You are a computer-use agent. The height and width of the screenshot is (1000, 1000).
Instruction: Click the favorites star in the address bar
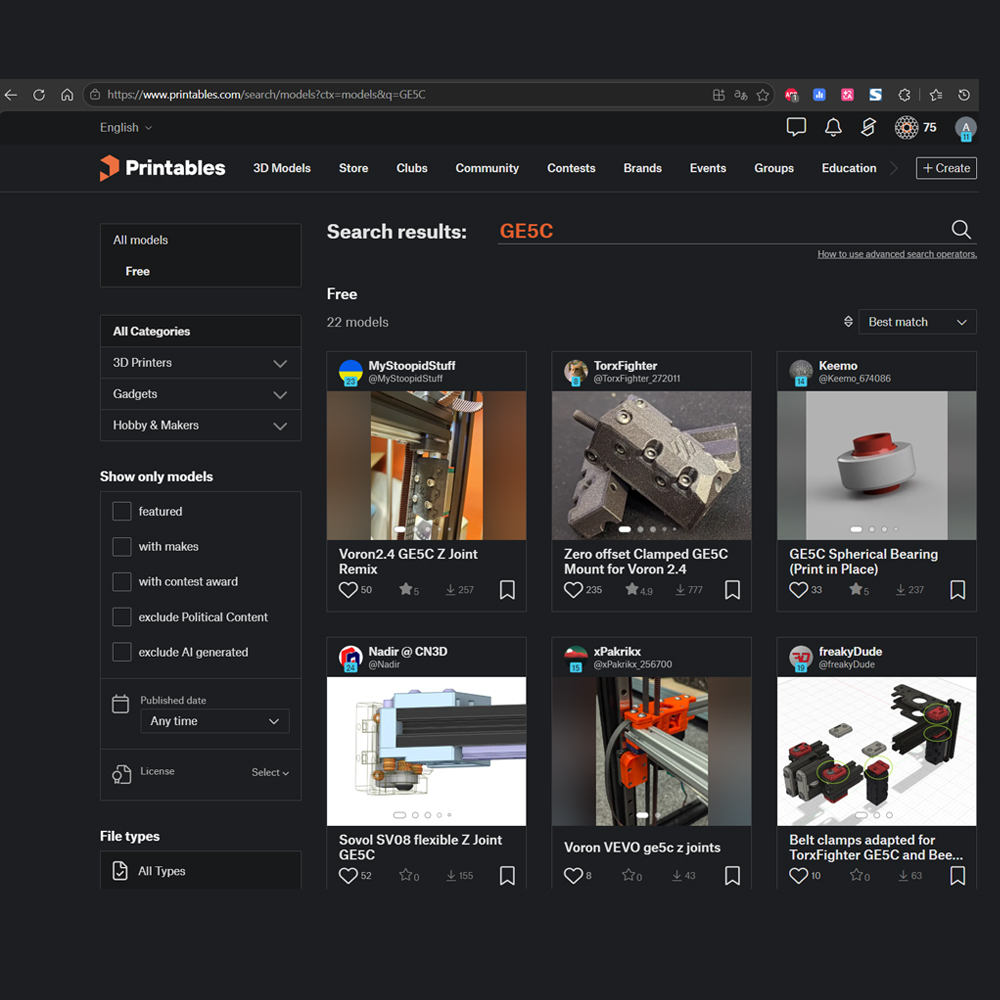763,95
